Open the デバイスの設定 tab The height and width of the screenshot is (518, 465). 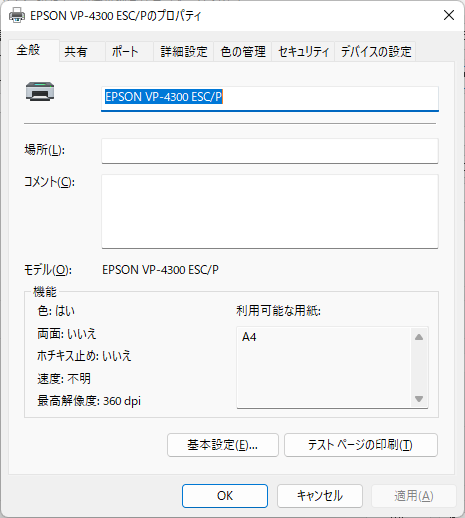pyautogui.click(x=375, y=52)
